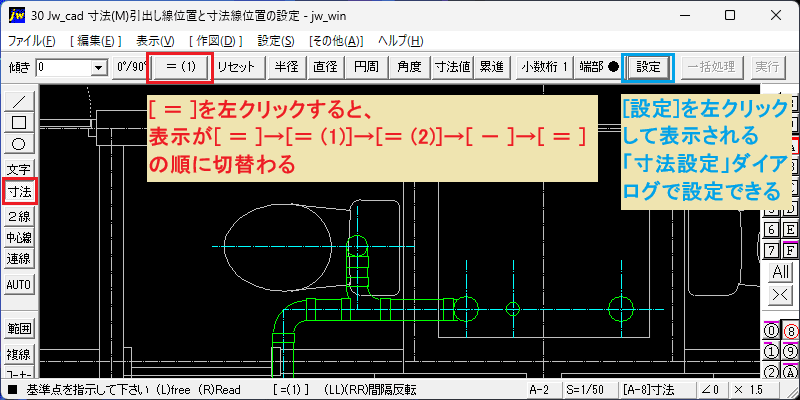Expand the 傾き angle dropdown
This screenshot has width=800, height=400.
coord(97,67)
